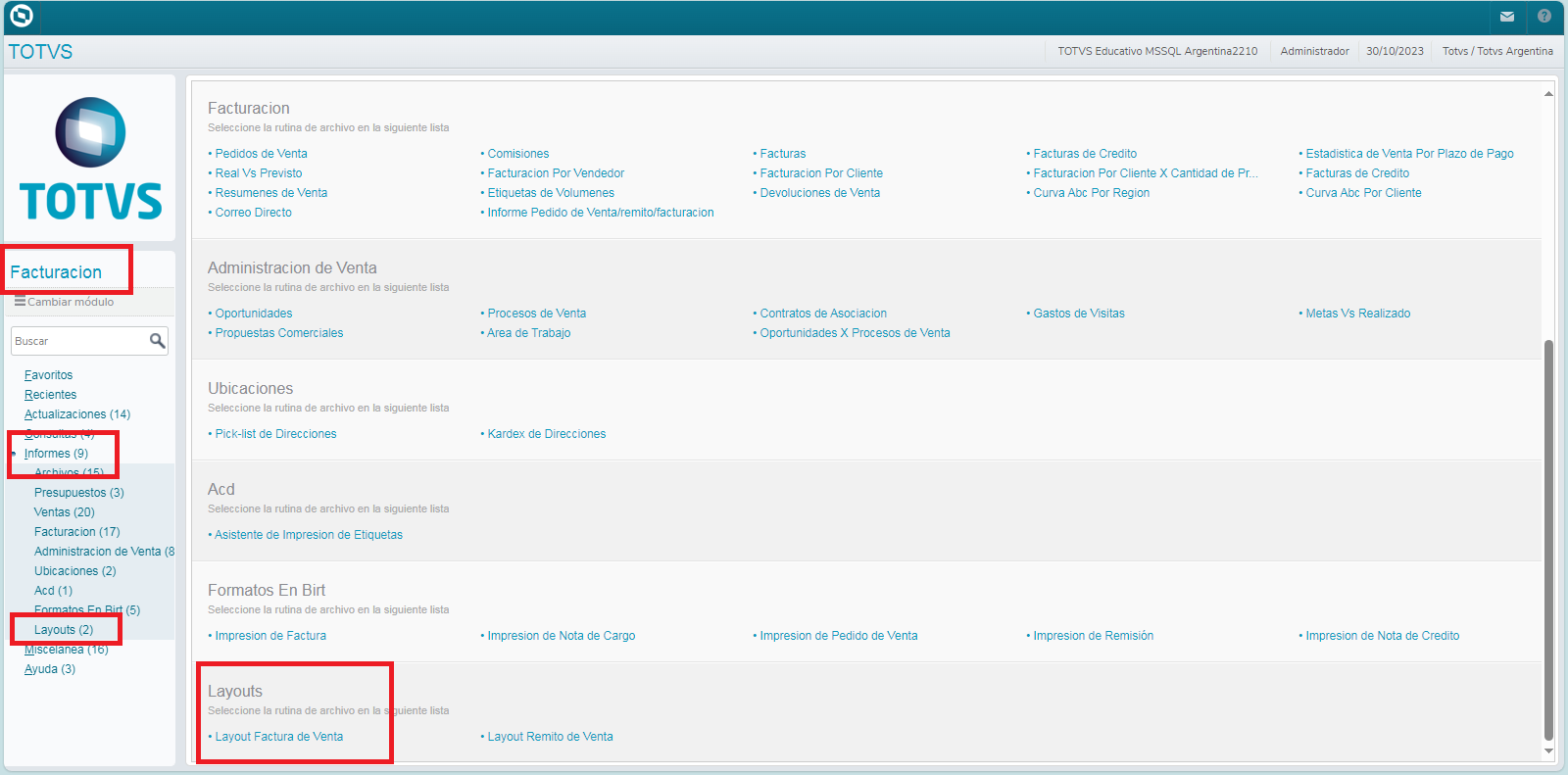Open Gastos de Visitas report
Image resolution: width=1568 pixels, height=775 pixels.
click(1079, 314)
